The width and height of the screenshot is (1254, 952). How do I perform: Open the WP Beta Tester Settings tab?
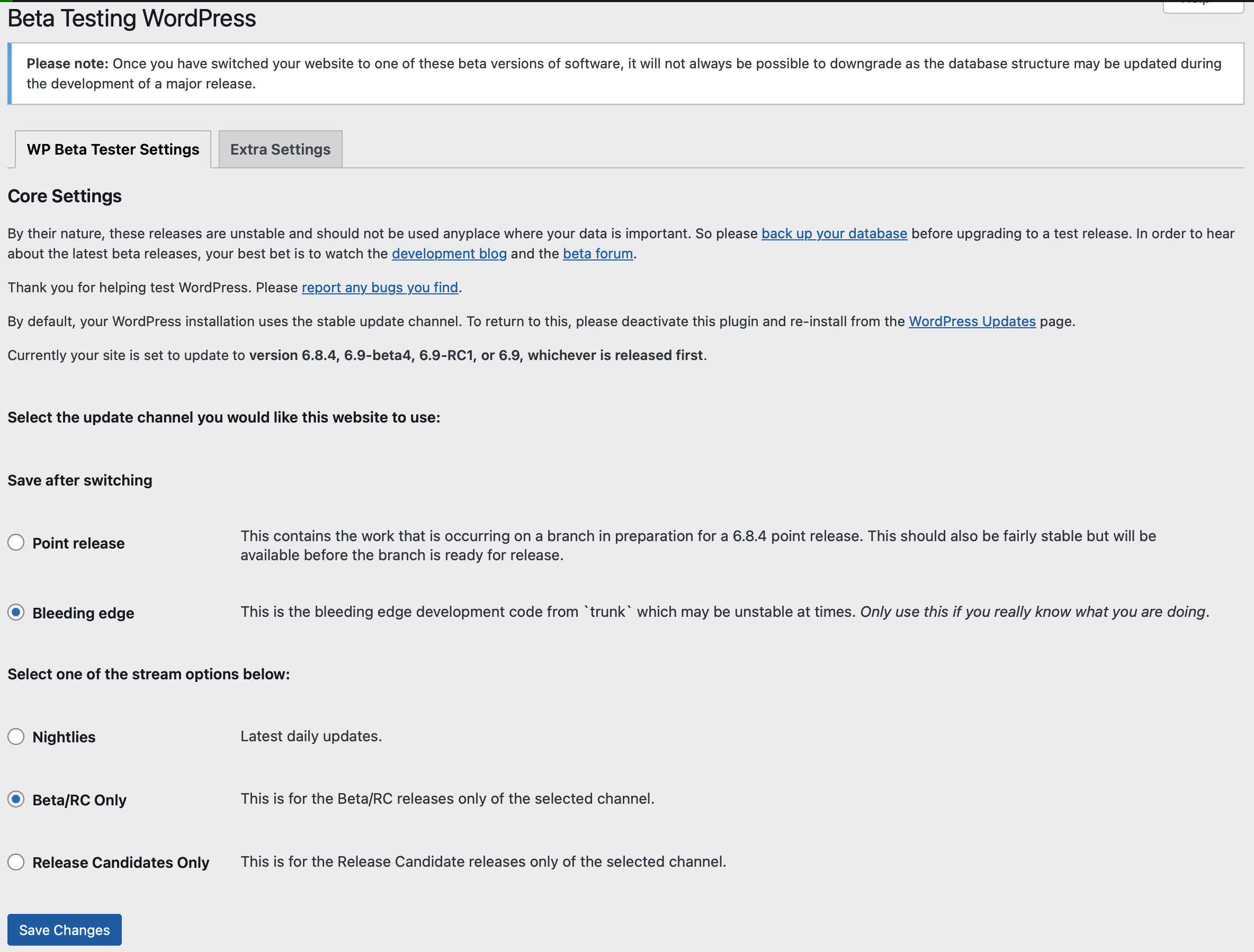click(x=112, y=148)
